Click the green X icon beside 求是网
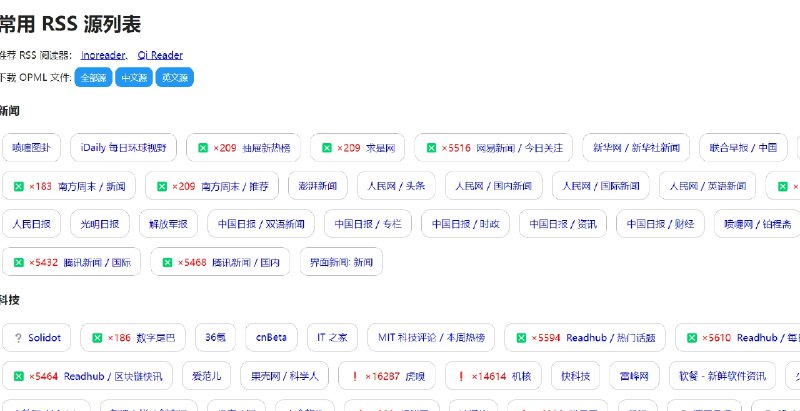 click(327, 148)
